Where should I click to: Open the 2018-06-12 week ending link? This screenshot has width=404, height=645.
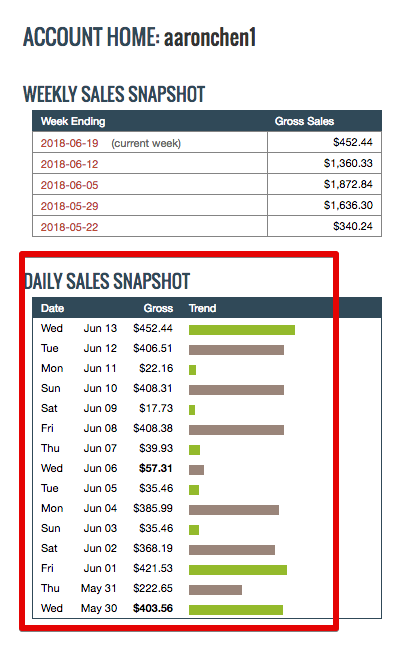[69, 164]
